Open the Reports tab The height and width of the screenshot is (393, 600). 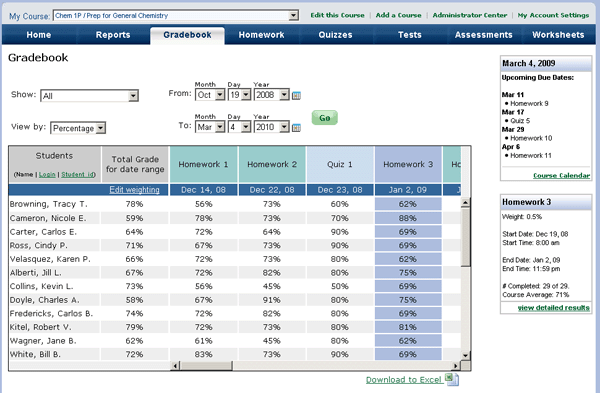(x=113, y=35)
